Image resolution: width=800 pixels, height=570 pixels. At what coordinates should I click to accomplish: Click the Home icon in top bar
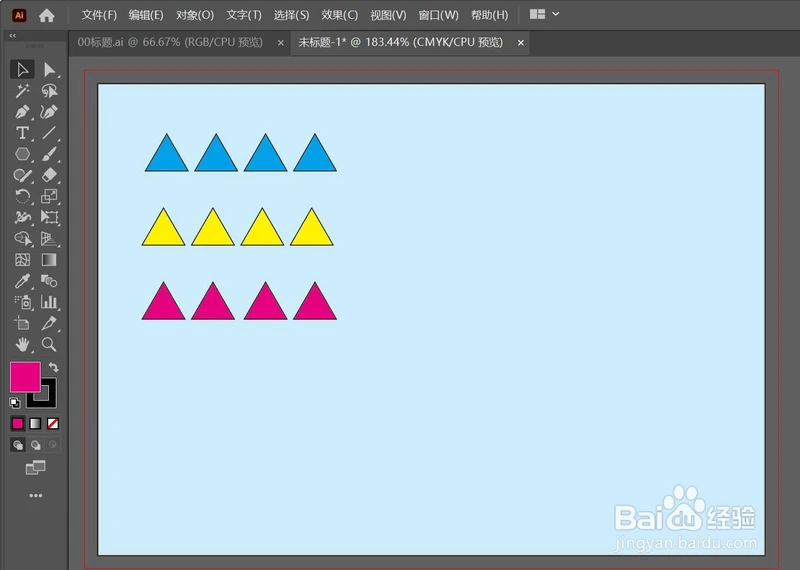click(x=46, y=15)
